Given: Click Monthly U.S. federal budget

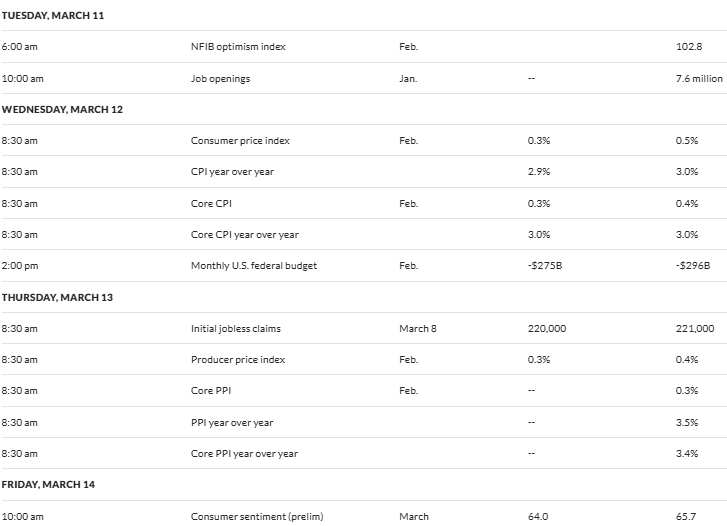Looking at the screenshot, I should tap(254, 266).
